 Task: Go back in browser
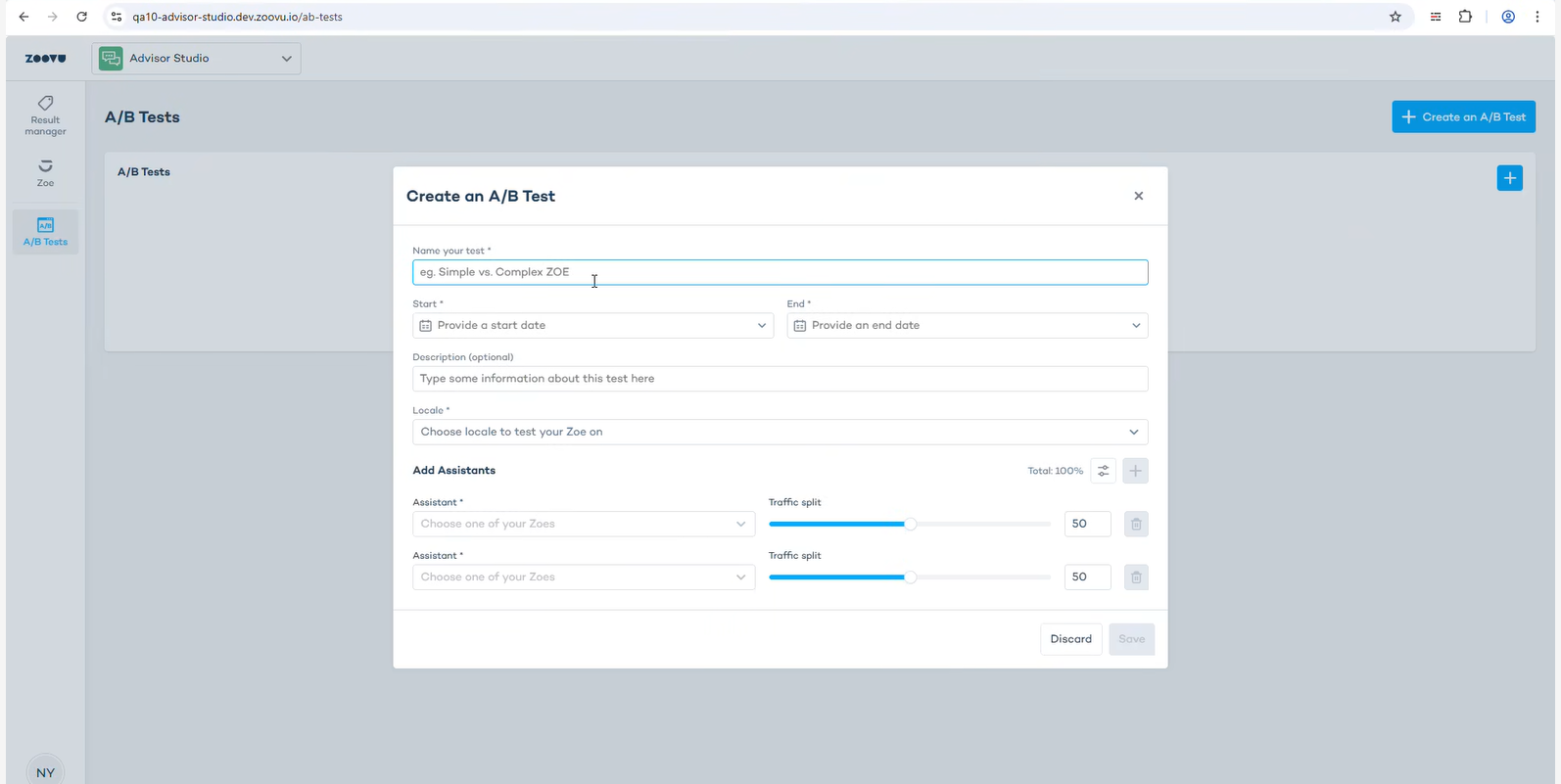tap(24, 17)
